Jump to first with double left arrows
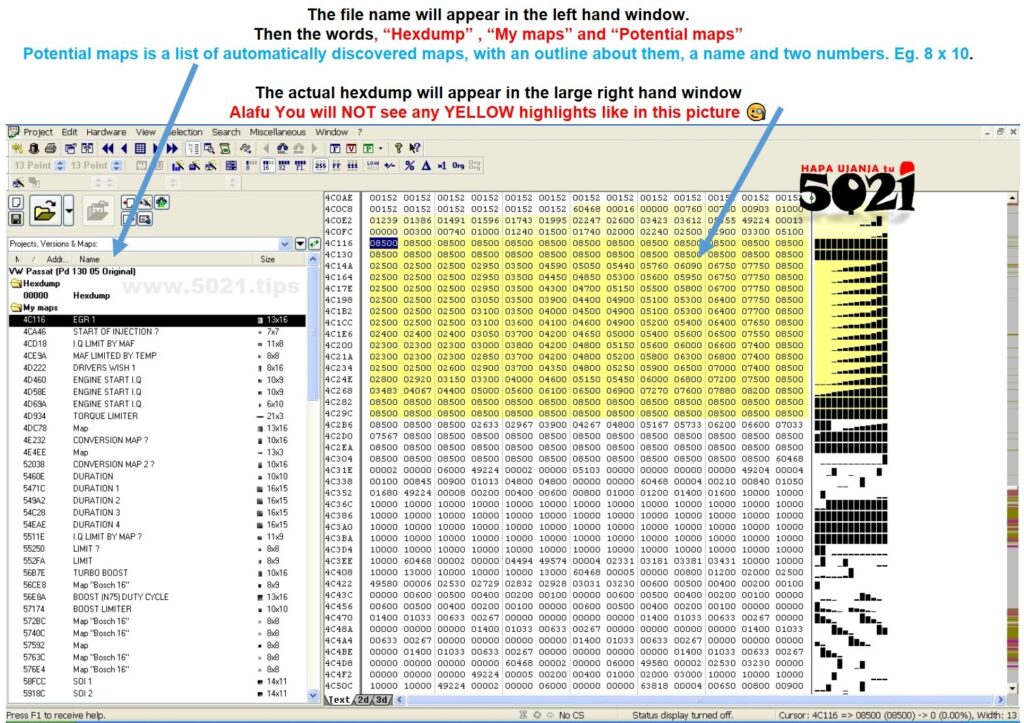1024x723 pixels. [107, 148]
